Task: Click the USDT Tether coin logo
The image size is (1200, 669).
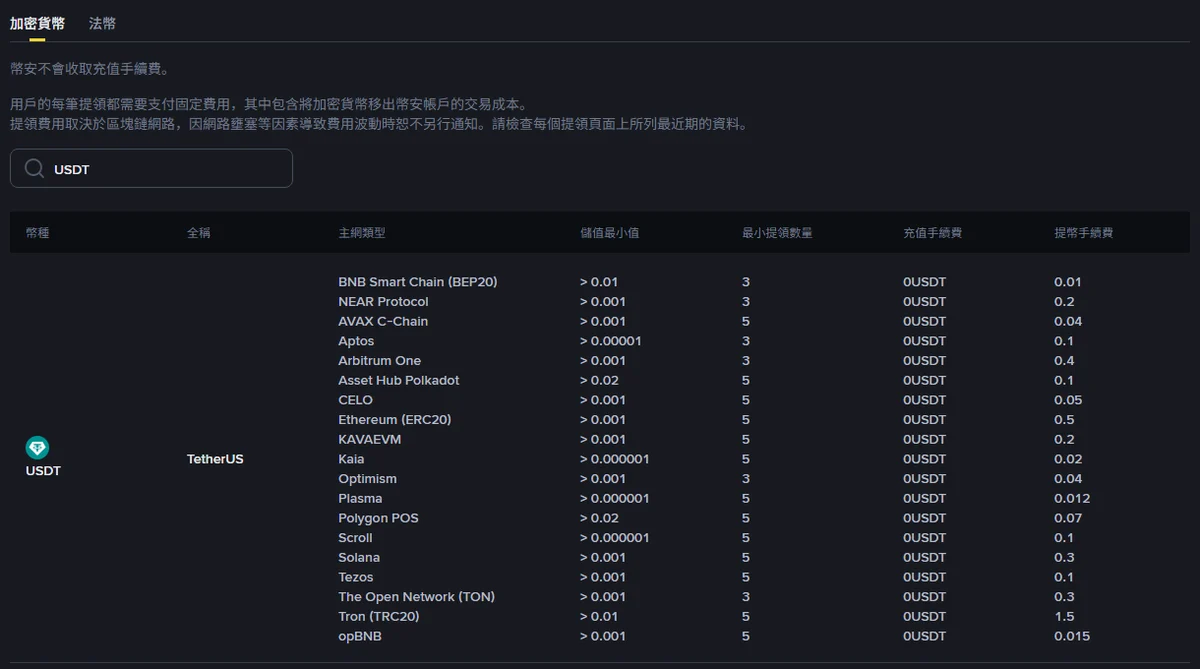Action: pyautogui.click(x=37, y=448)
